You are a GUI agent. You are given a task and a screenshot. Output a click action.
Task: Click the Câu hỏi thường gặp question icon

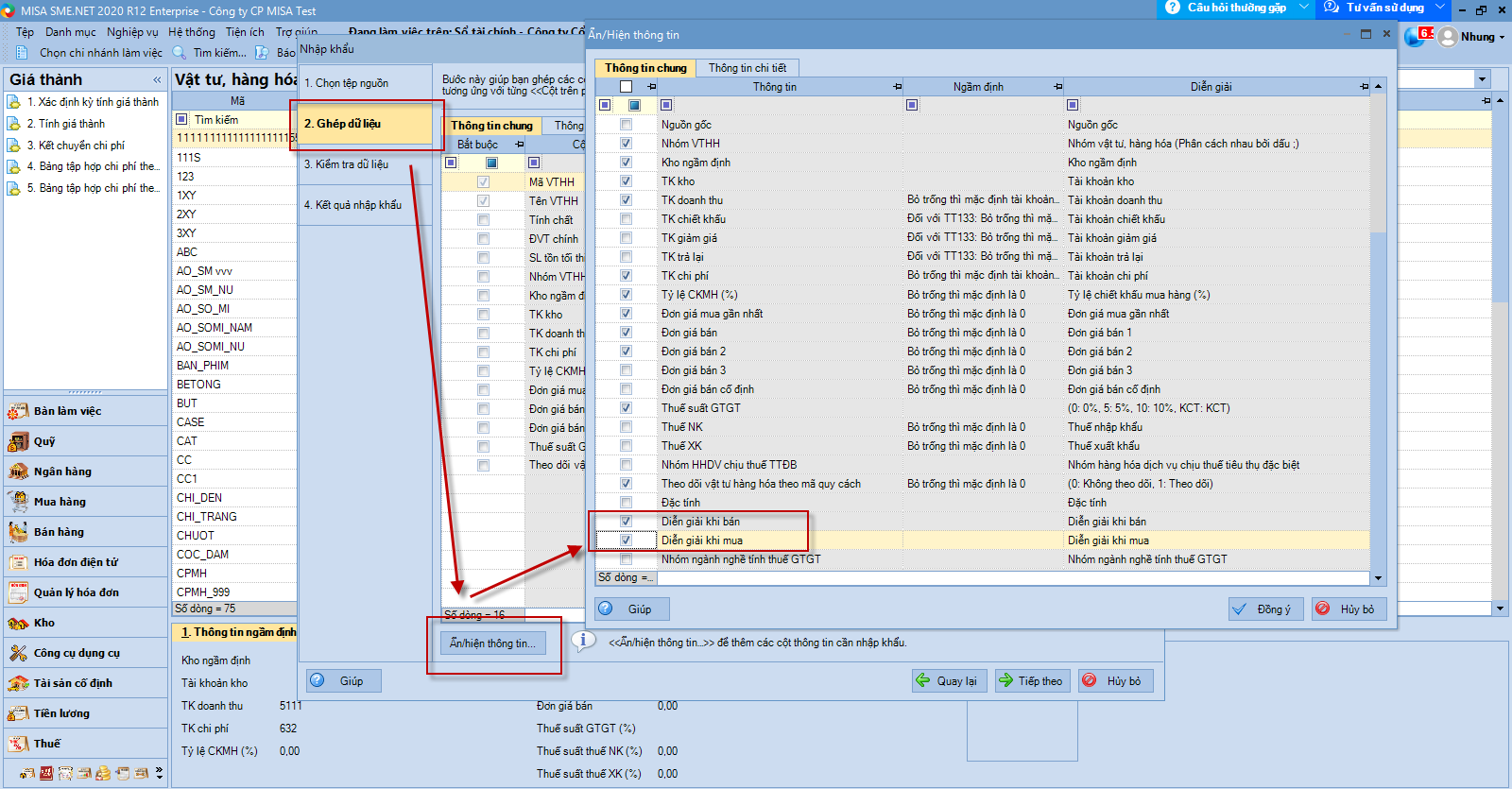[x=1173, y=8]
